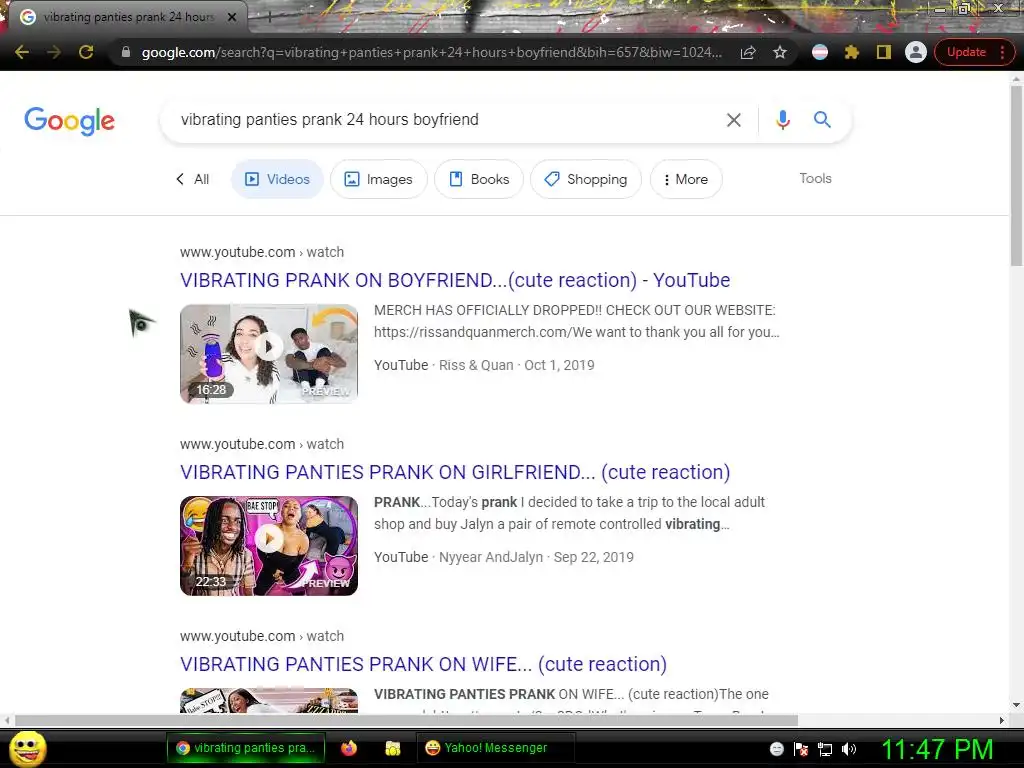
Task: Click the scroll right arrow
Action: coord(1002,720)
